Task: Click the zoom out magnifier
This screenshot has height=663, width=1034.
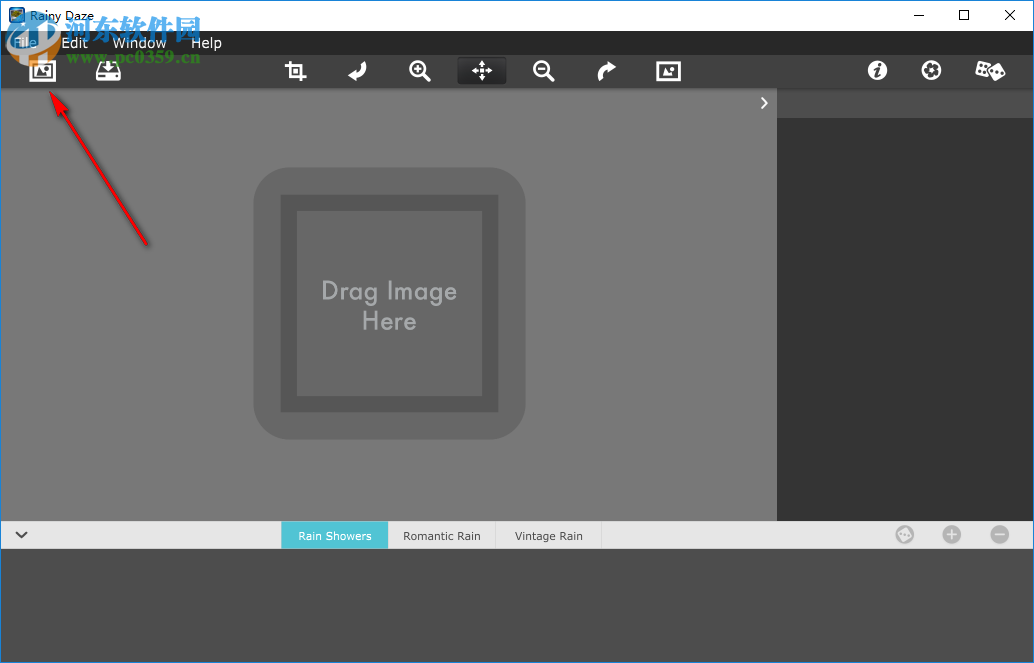Action: pyautogui.click(x=544, y=71)
